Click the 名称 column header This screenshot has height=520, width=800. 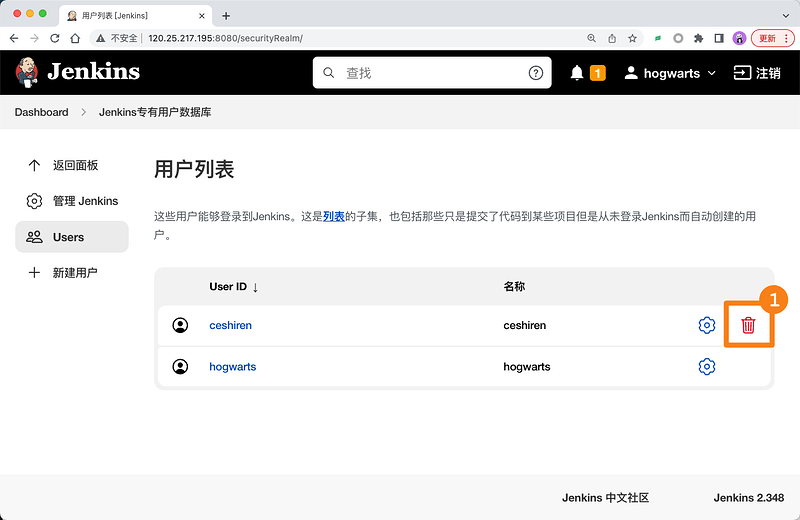point(514,286)
